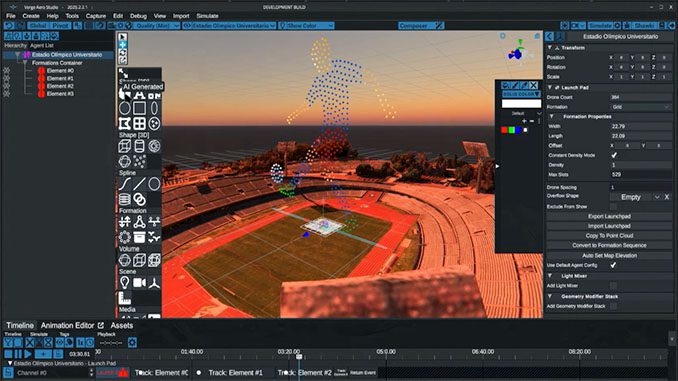This screenshot has height=381, width=678.
Task: Open the Composer button in toolbar
Action: (x=421, y=26)
